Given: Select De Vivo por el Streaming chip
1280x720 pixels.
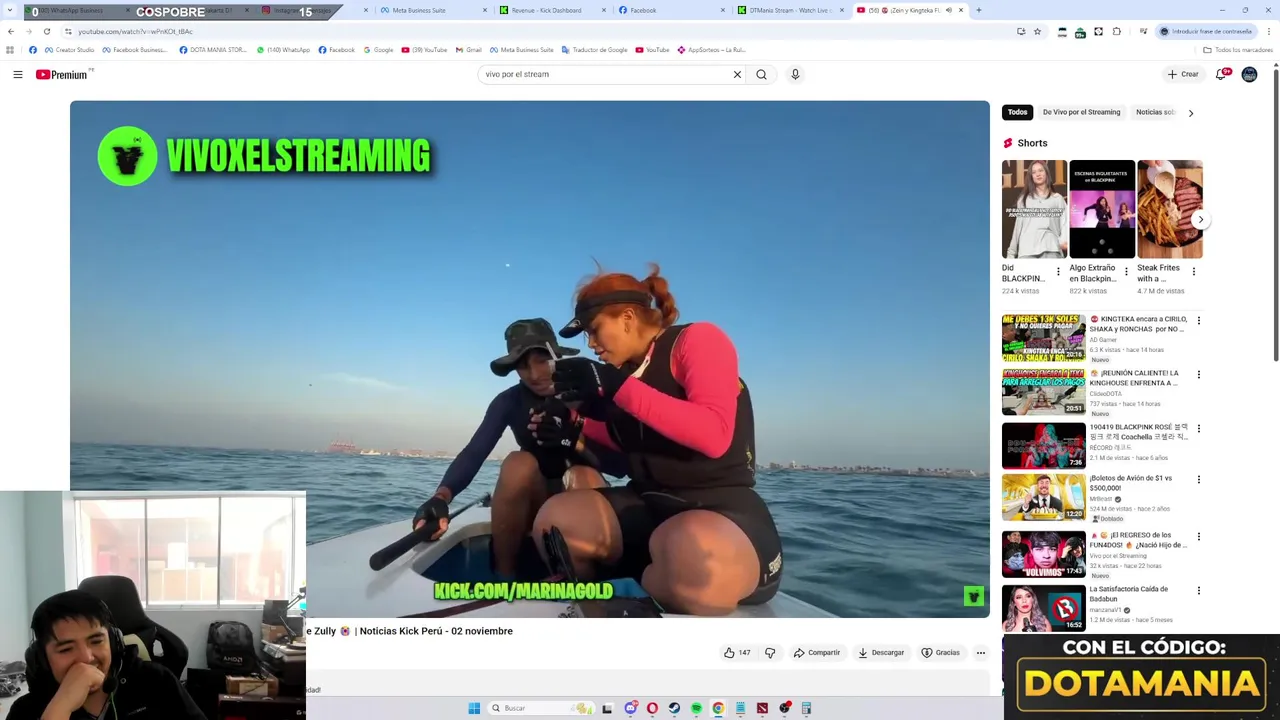Looking at the screenshot, I should tap(1081, 112).
